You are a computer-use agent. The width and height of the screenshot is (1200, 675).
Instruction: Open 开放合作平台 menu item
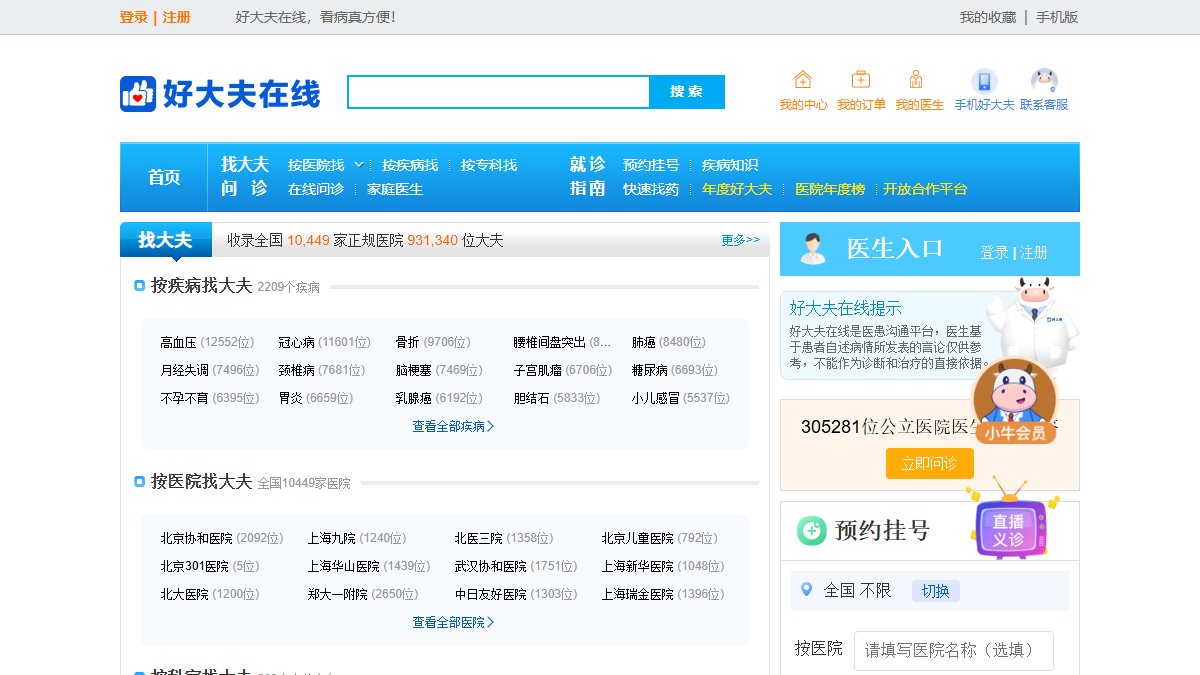(x=925, y=189)
